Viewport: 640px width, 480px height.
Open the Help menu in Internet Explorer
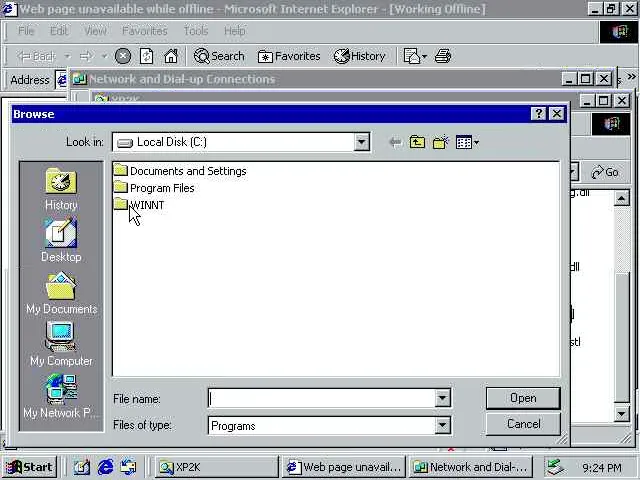point(234,31)
